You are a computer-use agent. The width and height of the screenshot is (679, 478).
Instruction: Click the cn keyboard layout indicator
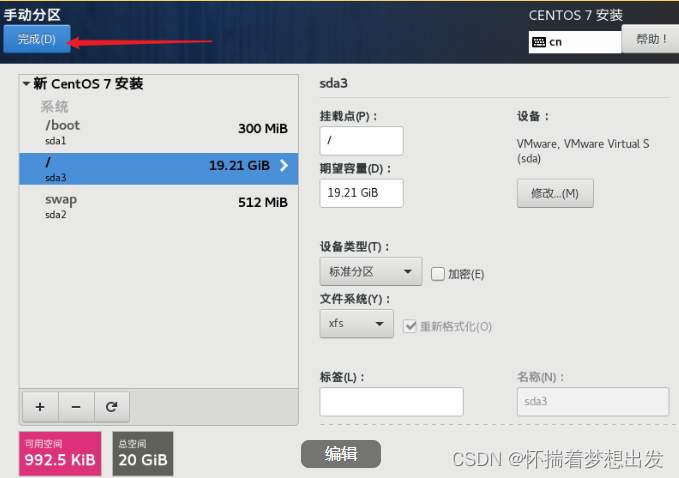[x=575, y=42]
